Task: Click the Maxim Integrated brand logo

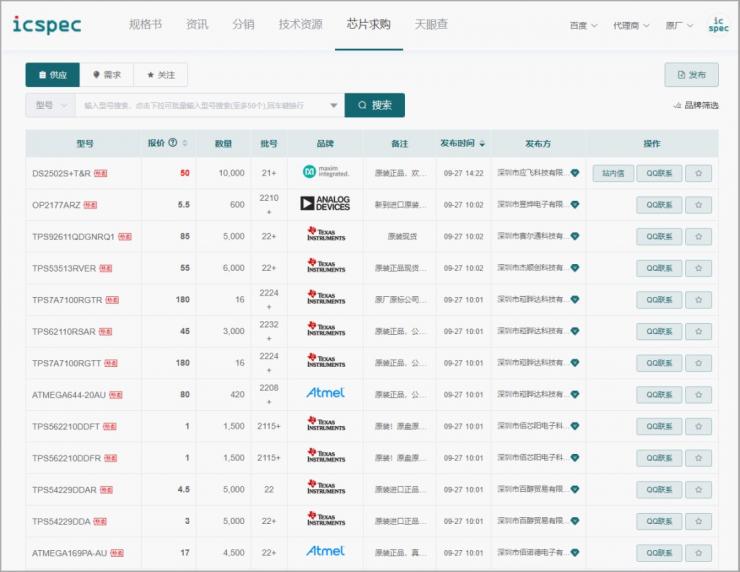Action: pyautogui.click(x=325, y=172)
